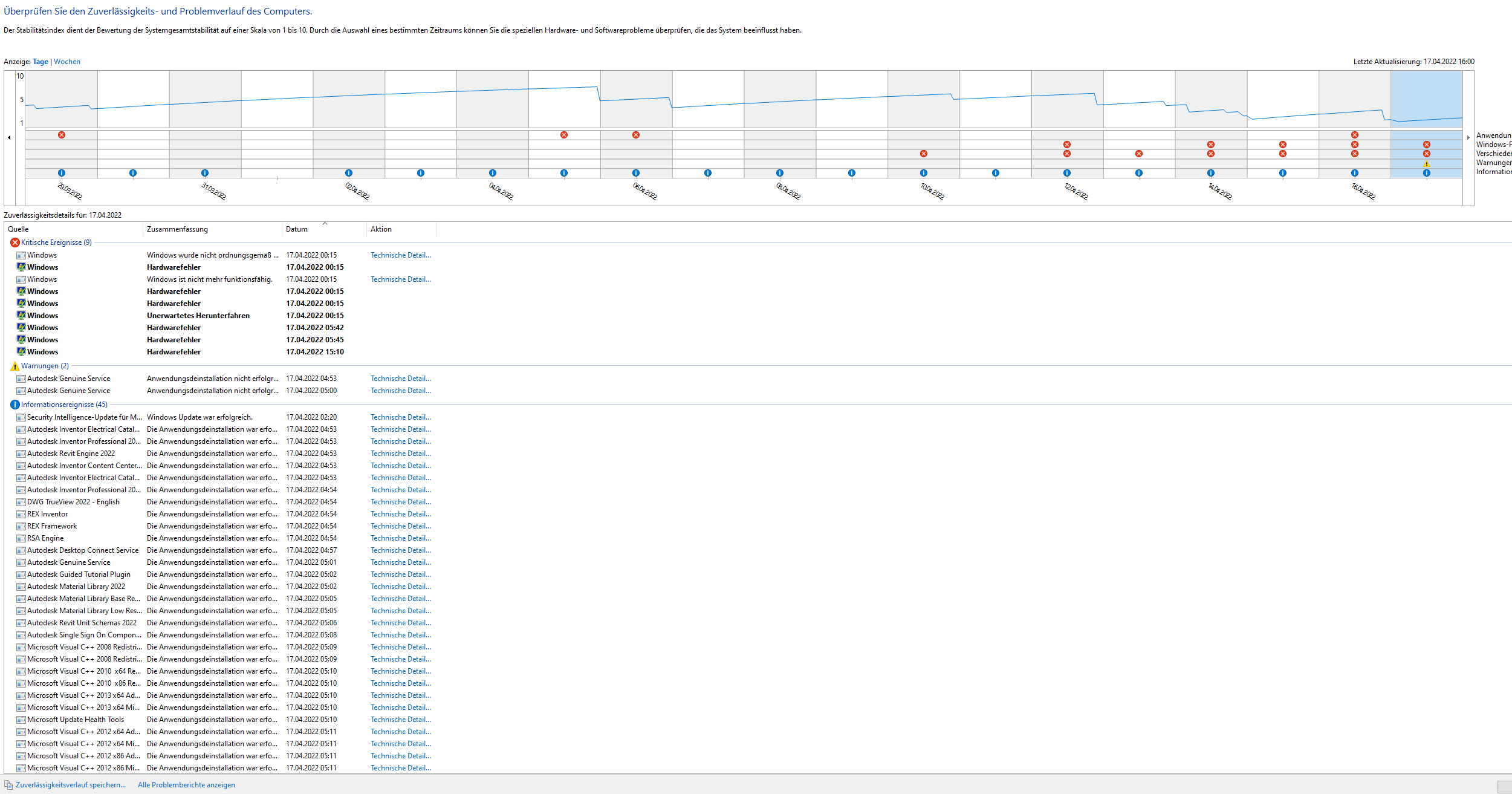Open Technische Details for RSA Engine row
The width and height of the screenshot is (1512, 794).
coord(401,538)
